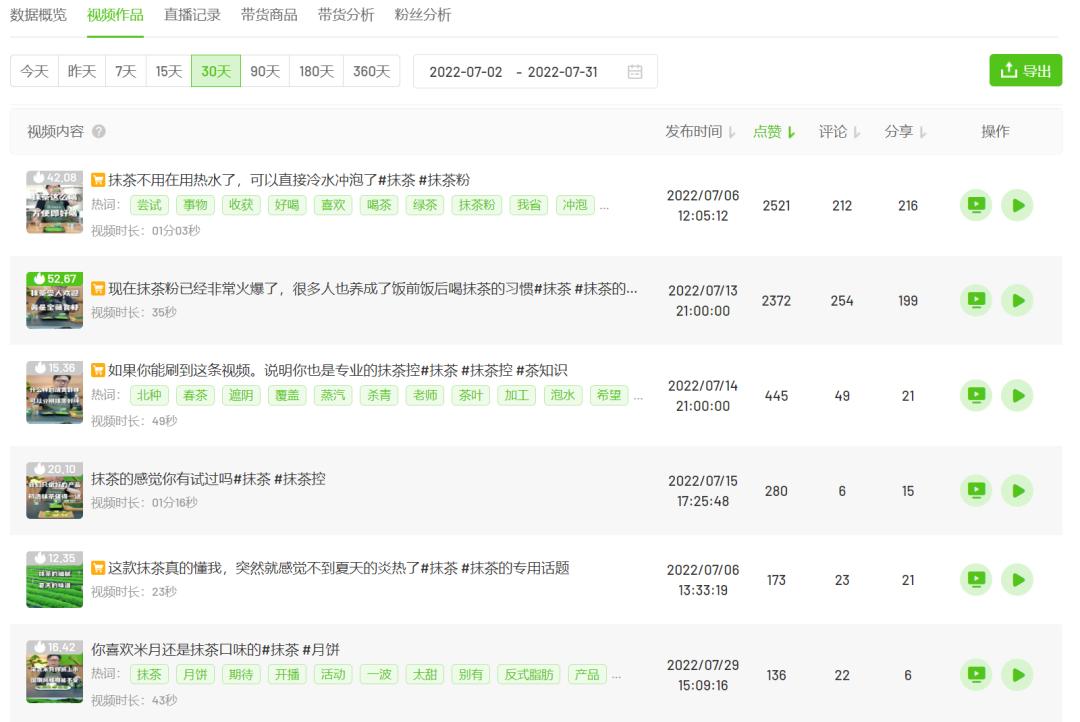Viewport: 1080px width, 722px height.
Task: Expand hidden hot words after 产品 tag
Action: (x=616, y=674)
